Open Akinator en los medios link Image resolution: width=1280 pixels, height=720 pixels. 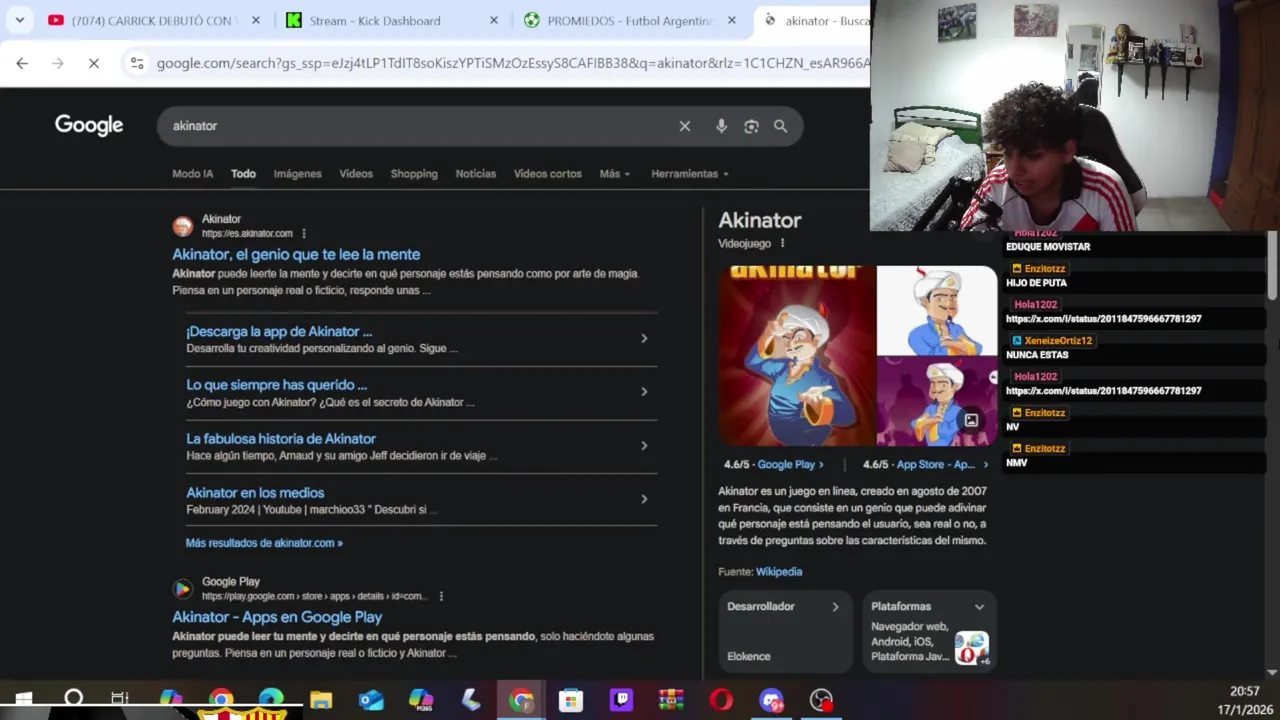tap(255, 493)
